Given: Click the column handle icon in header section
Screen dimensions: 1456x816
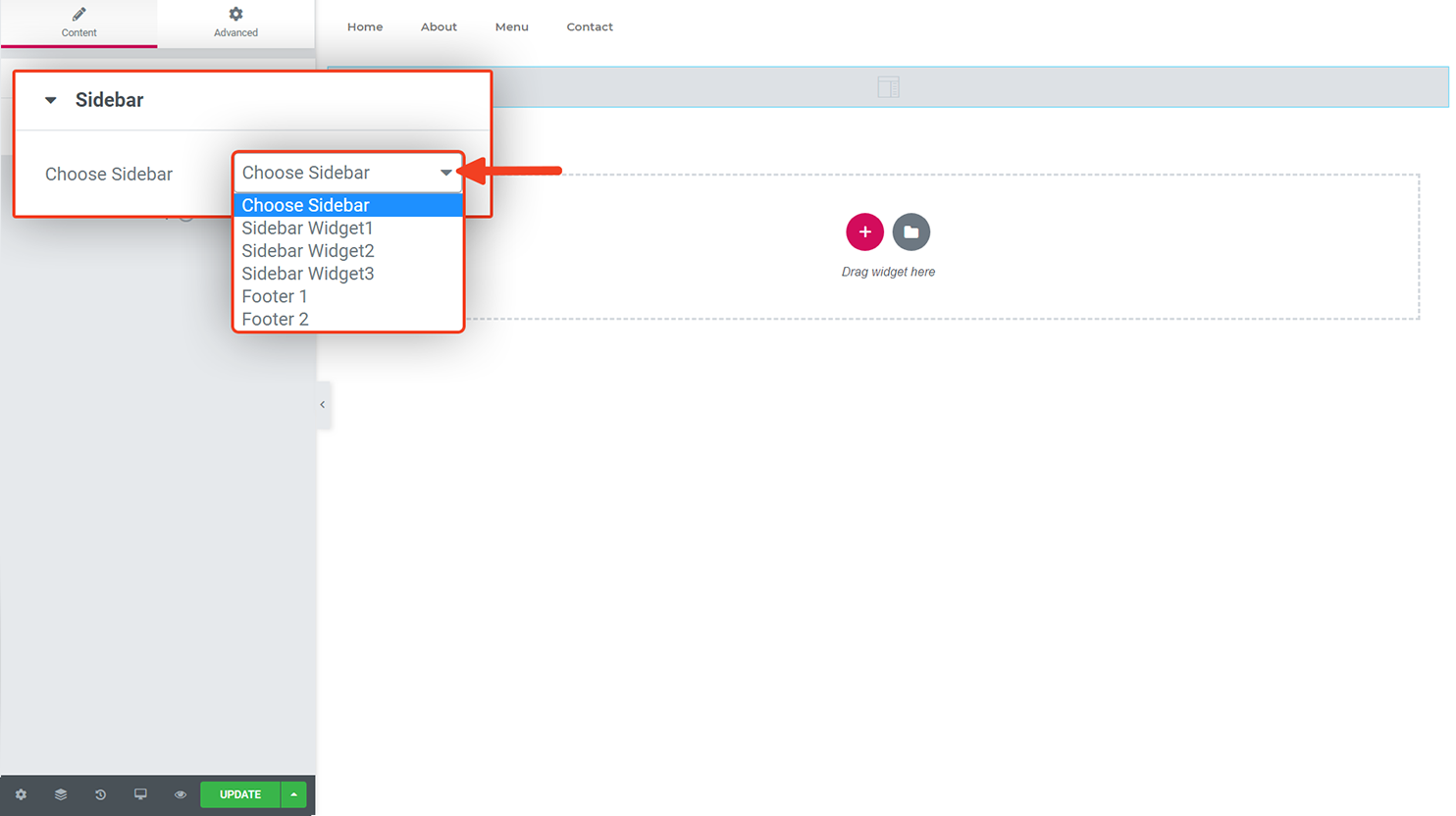Looking at the screenshot, I should point(888,87).
